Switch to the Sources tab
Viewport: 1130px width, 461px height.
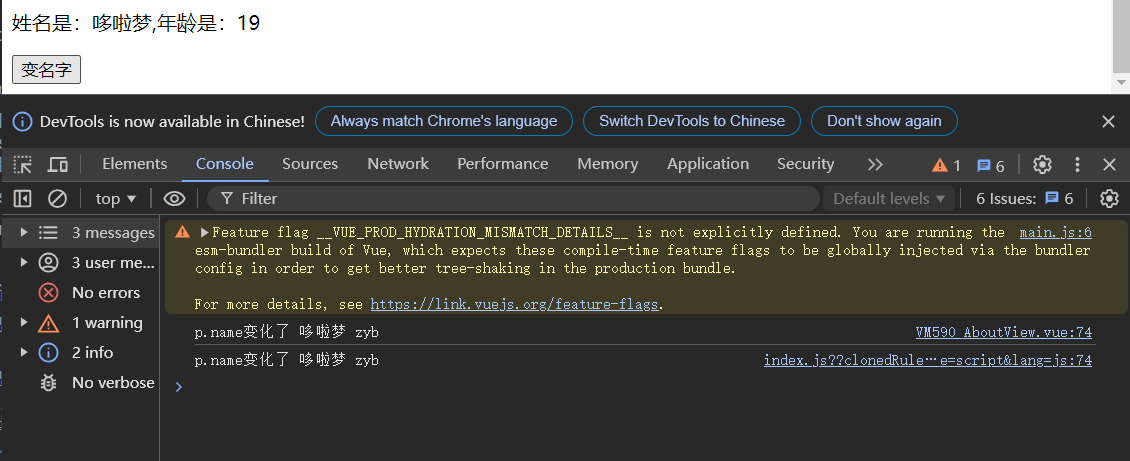coord(309,164)
